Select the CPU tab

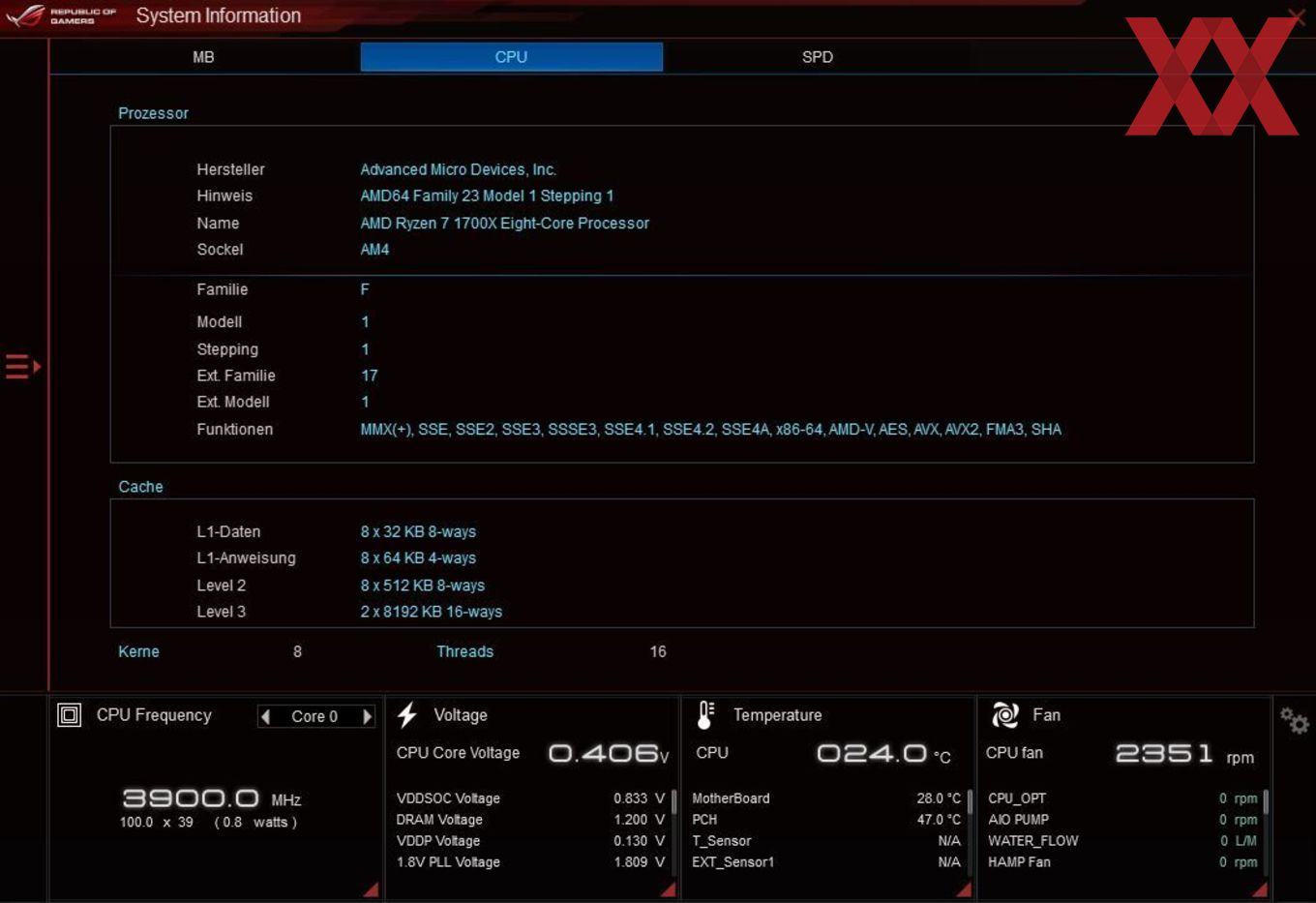[x=511, y=57]
